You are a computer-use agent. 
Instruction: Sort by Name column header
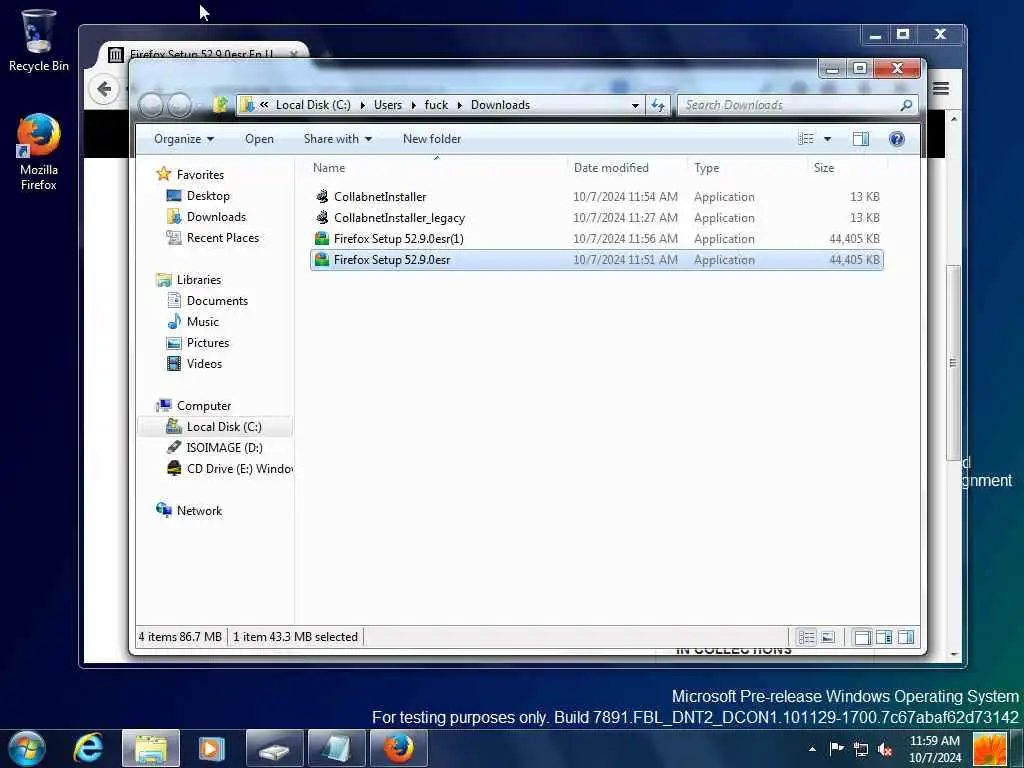click(x=437, y=168)
